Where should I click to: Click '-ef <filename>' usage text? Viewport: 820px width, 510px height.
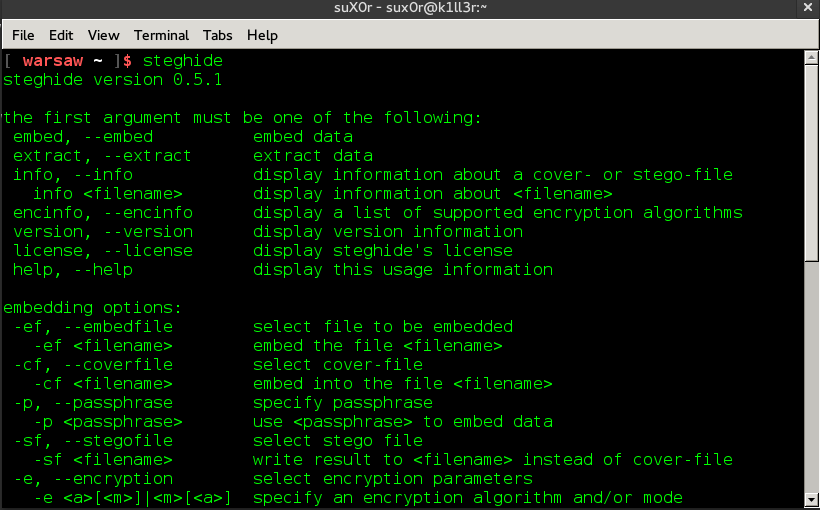(103, 346)
